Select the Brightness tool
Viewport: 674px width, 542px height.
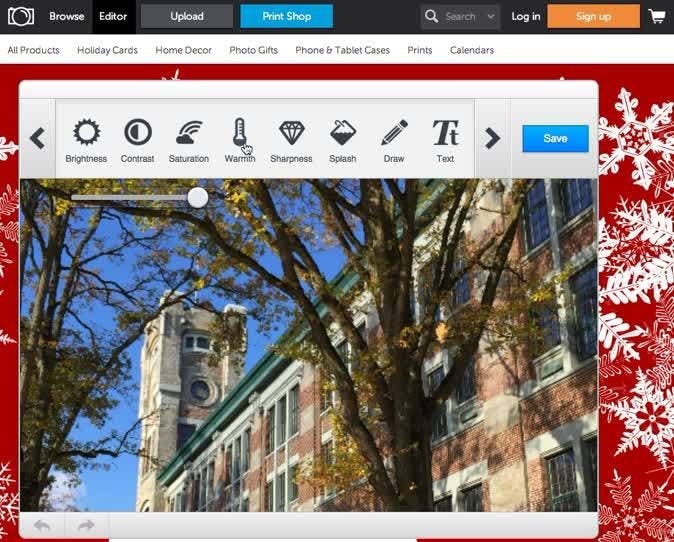[86, 141]
